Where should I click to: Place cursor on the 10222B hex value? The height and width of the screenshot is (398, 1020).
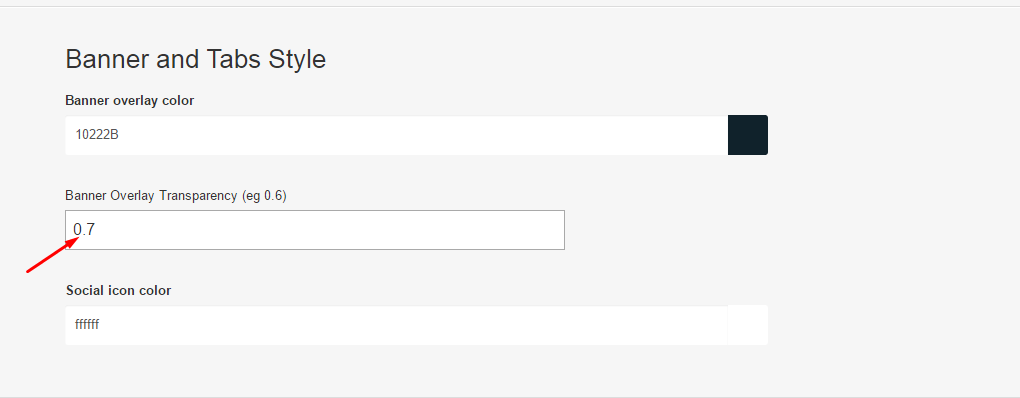(x=97, y=135)
